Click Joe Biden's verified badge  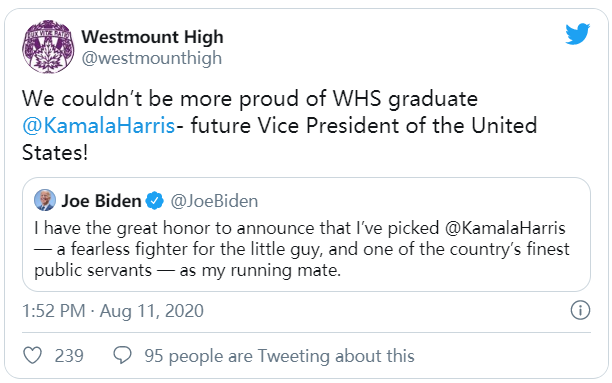(x=155, y=201)
